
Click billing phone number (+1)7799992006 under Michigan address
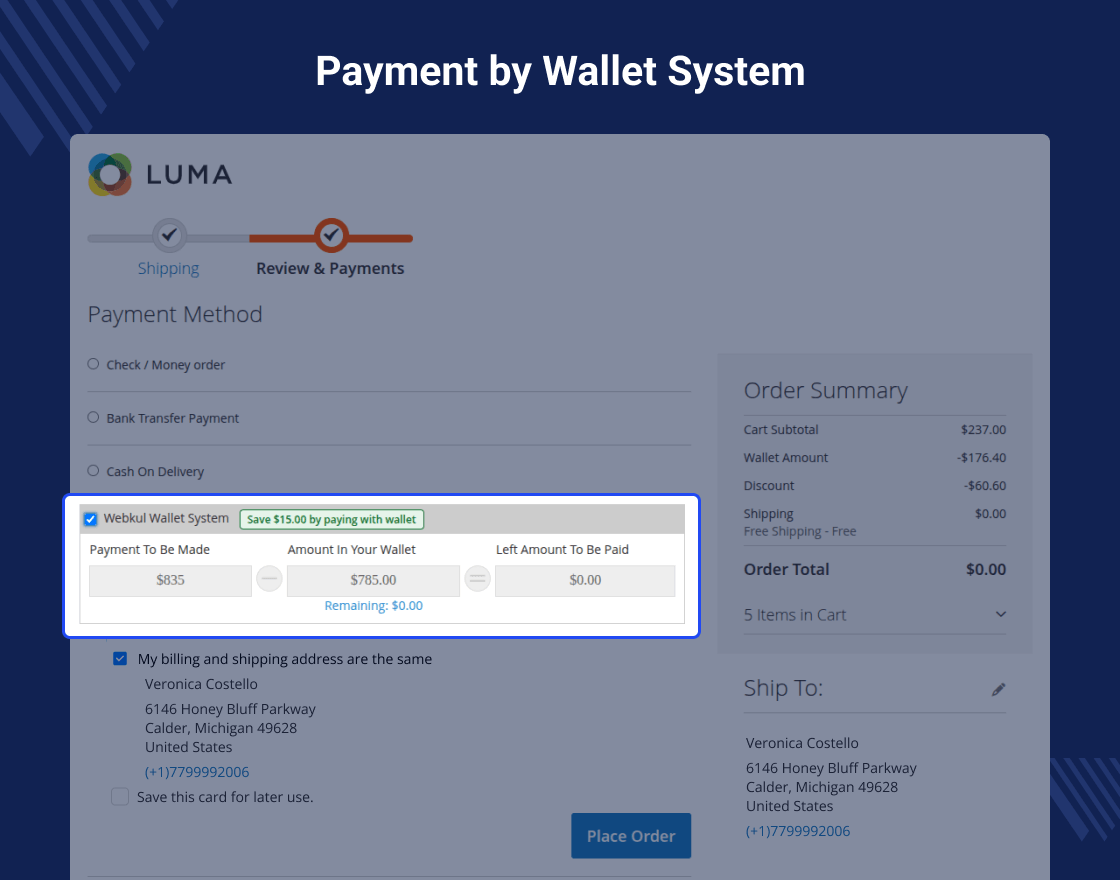coord(197,772)
